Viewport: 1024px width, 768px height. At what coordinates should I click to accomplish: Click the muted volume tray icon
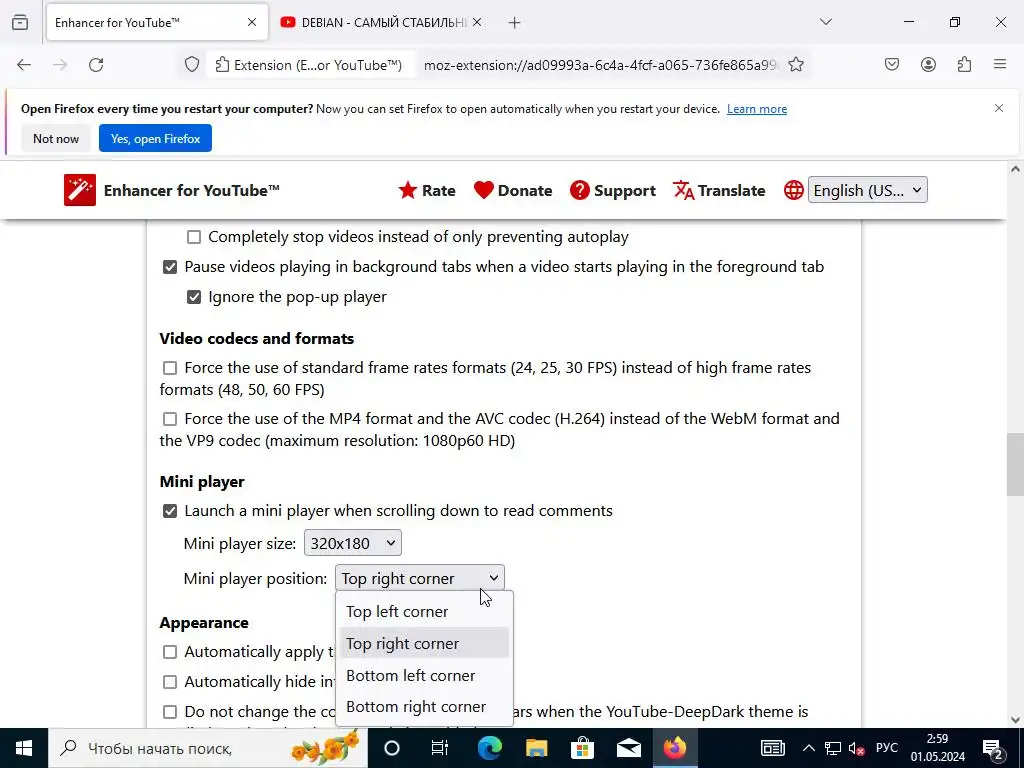click(856, 748)
